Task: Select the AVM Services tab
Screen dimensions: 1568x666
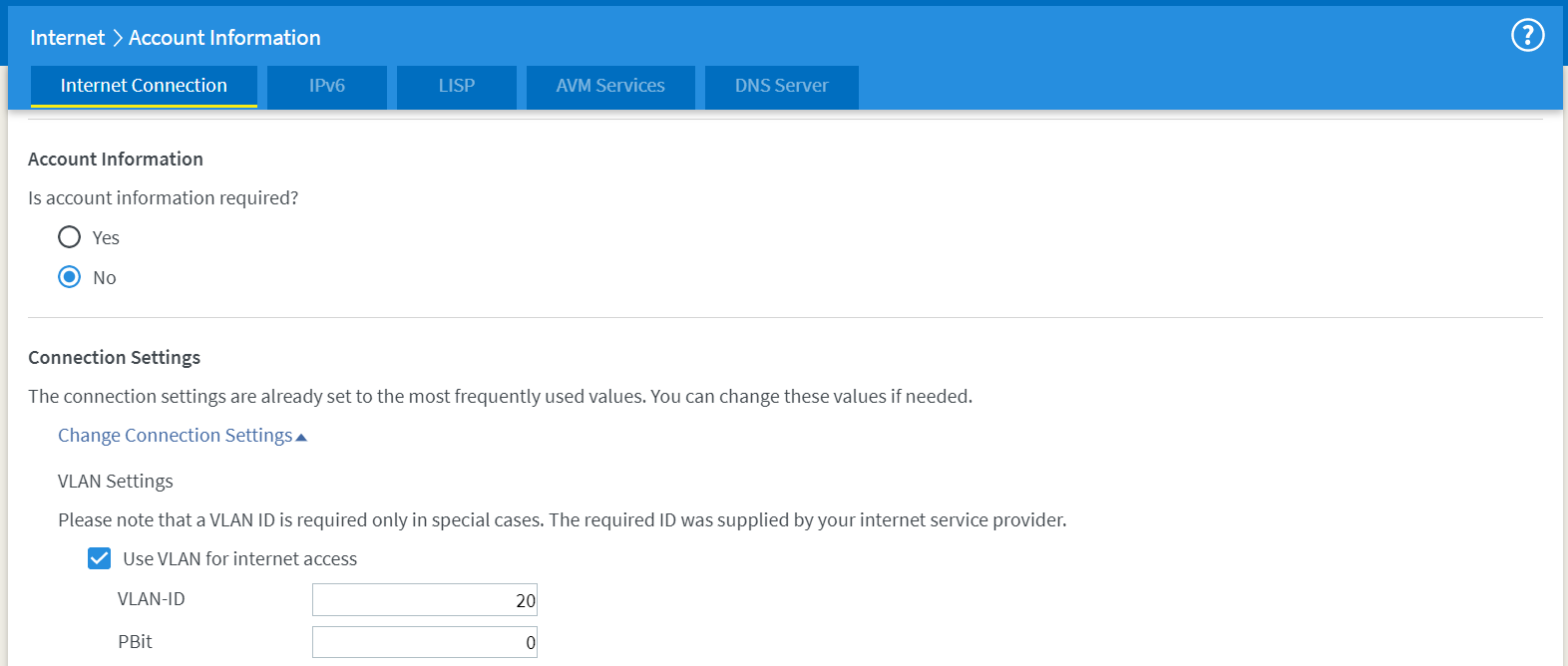Action: pyautogui.click(x=610, y=86)
